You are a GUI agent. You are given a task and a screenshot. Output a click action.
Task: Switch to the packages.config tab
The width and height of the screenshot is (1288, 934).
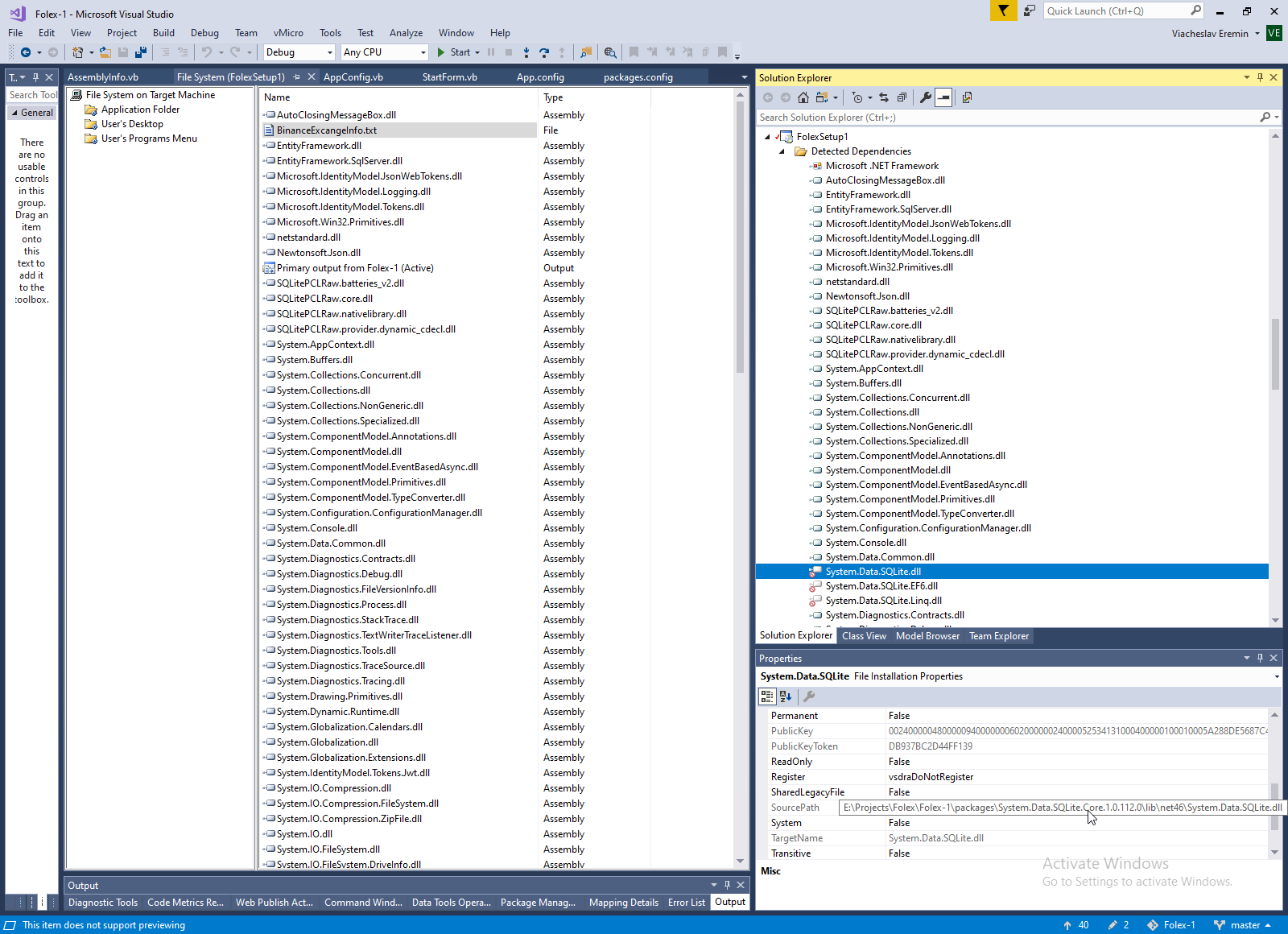[x=638, y=77]
